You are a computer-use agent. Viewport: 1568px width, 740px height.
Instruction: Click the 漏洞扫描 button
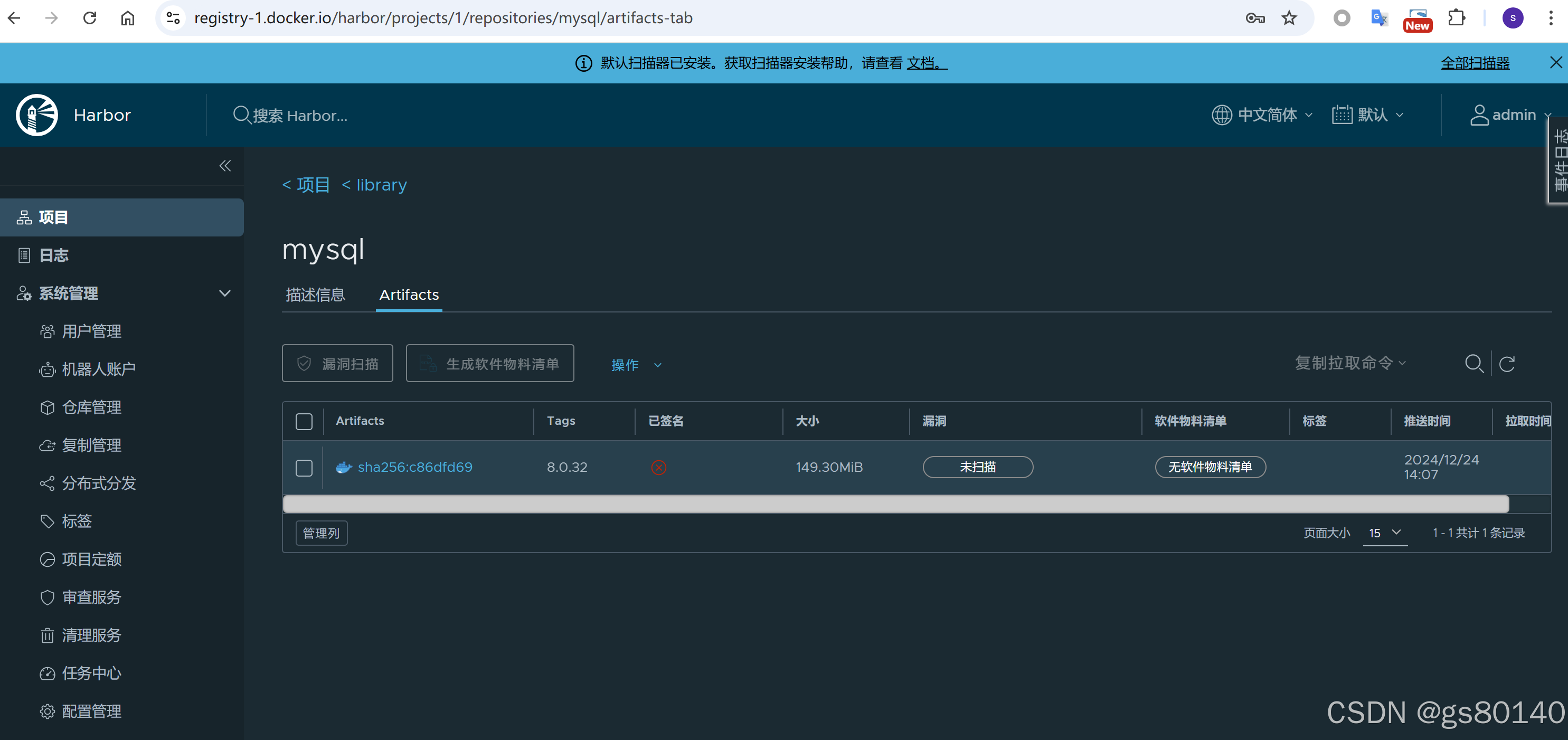[x=337, y=363]
